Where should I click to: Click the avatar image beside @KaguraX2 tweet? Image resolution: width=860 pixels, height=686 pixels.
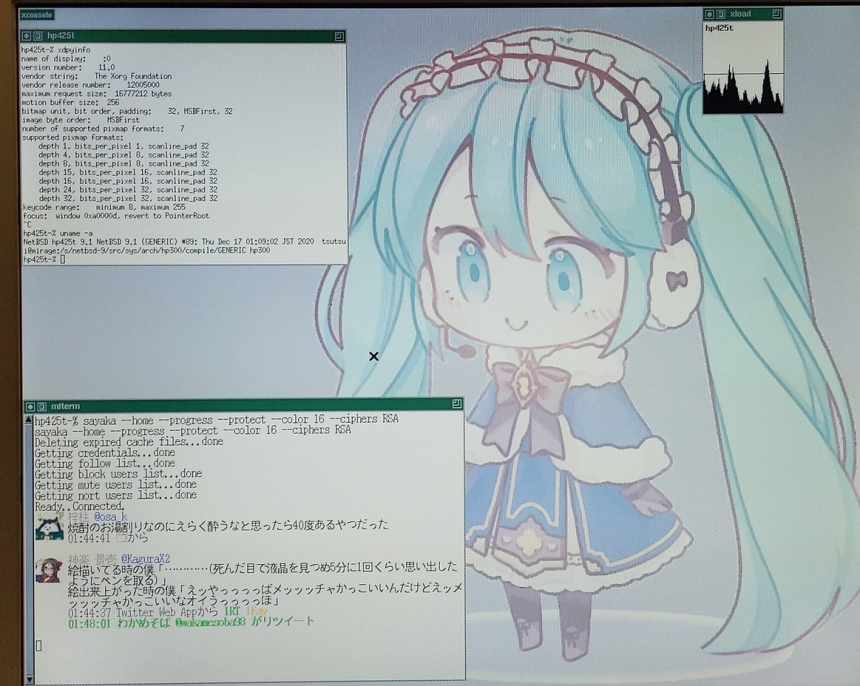coord(49,571)
